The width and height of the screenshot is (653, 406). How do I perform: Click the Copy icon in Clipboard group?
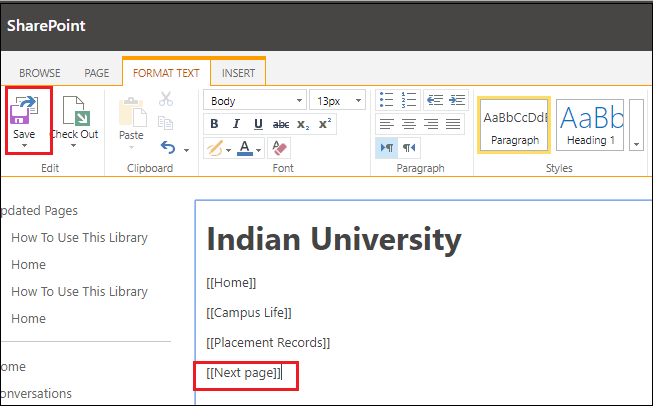pyautogui.click(x=165, y=123)
